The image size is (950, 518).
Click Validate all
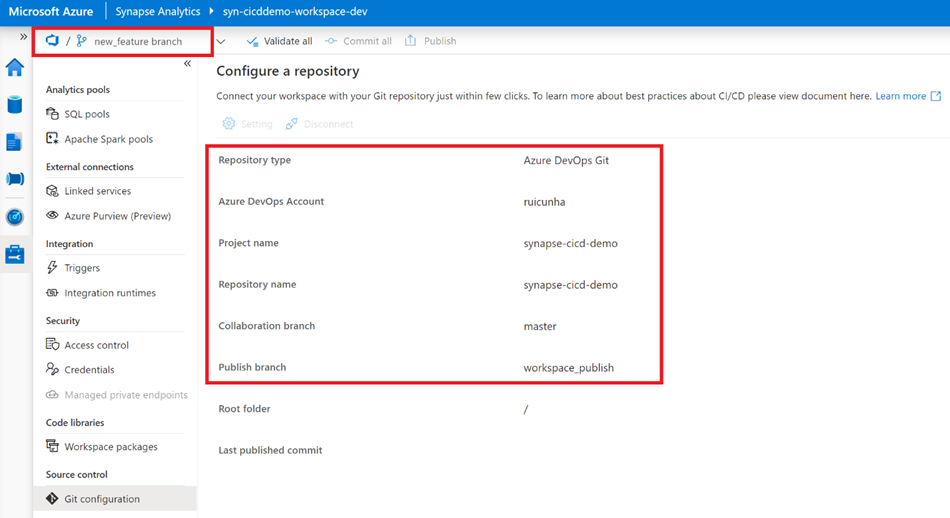tap(279, 41)
